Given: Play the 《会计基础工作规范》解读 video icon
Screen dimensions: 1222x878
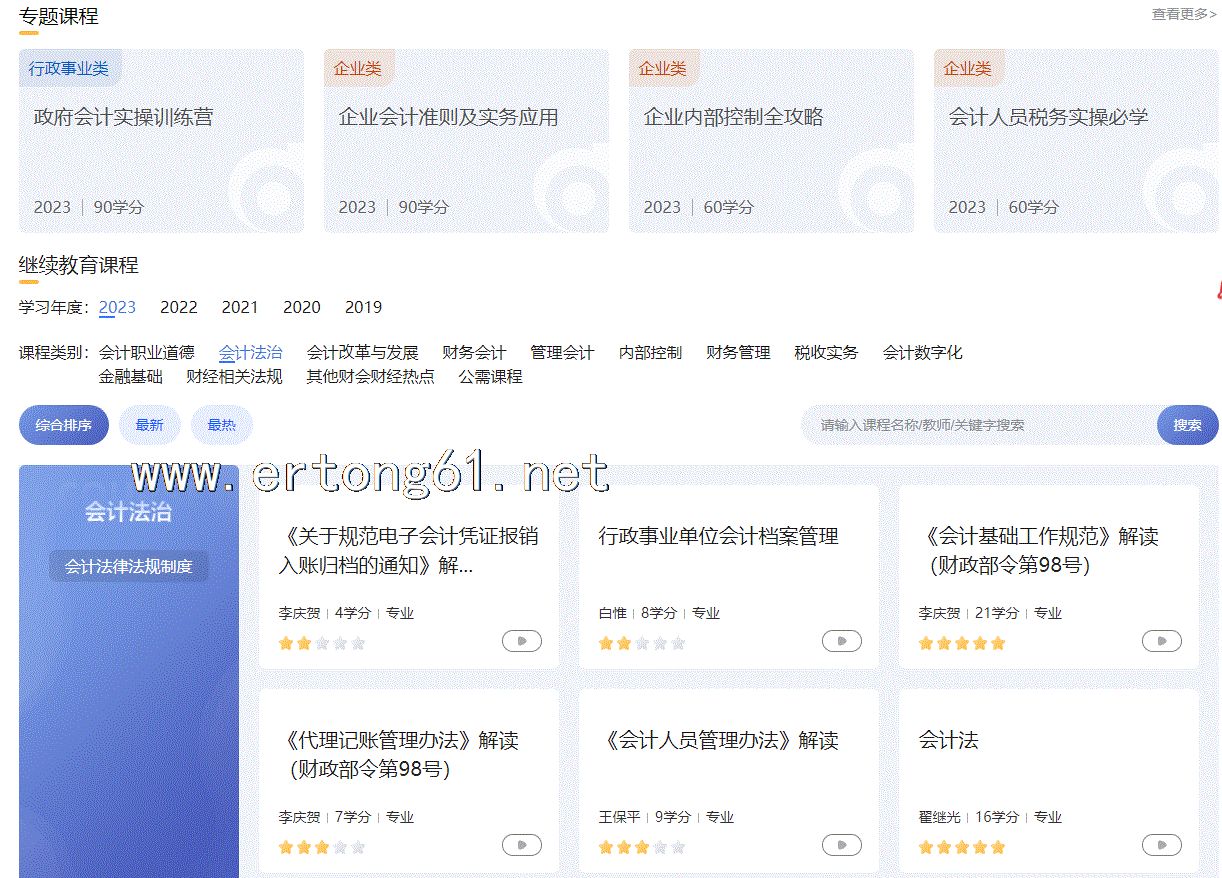Looking at the screenshot, I should 1161,641.
